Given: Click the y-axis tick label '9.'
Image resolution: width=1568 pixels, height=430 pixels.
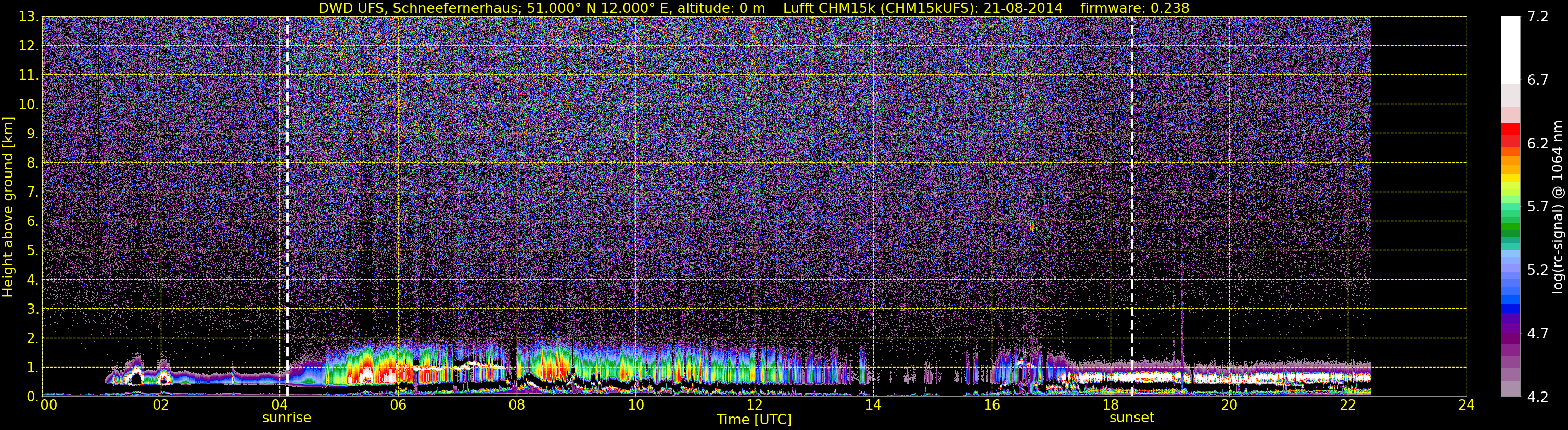Looking at the screenshot, I should (32, 134).
